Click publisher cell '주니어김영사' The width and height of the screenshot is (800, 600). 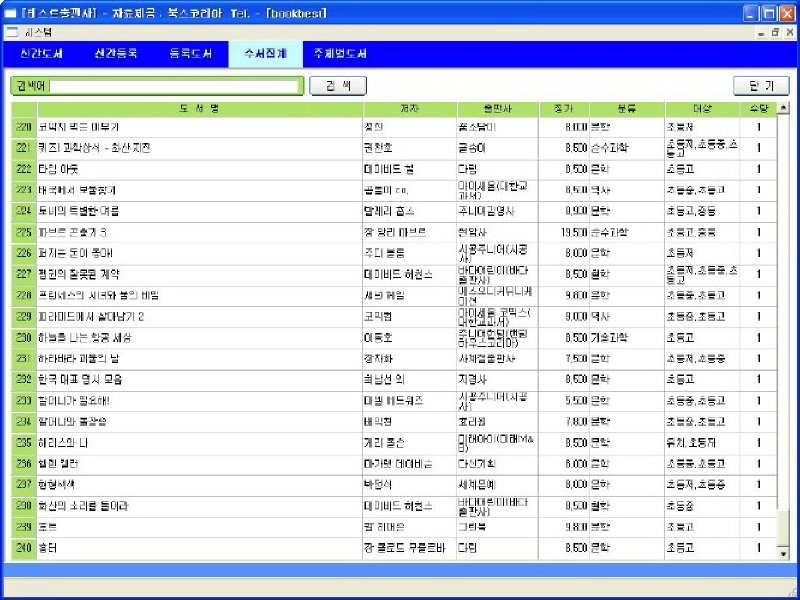point(497,211)
